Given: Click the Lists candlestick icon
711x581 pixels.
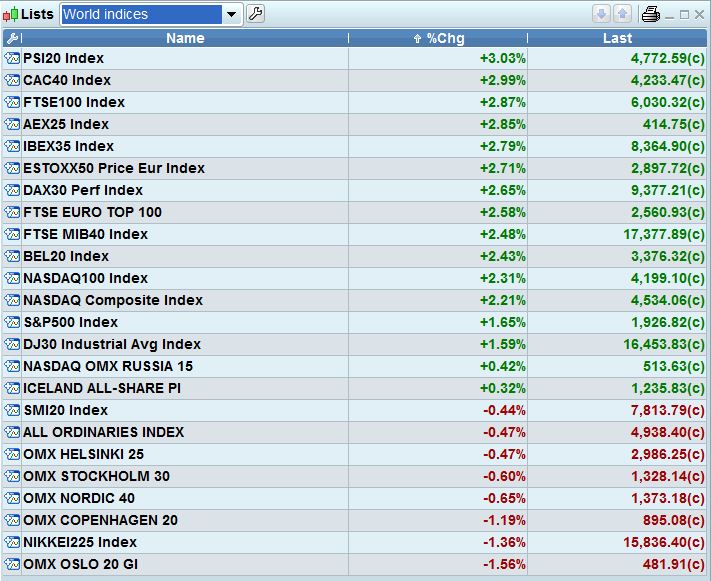Looking at the screenshot, I should point(11,15).
